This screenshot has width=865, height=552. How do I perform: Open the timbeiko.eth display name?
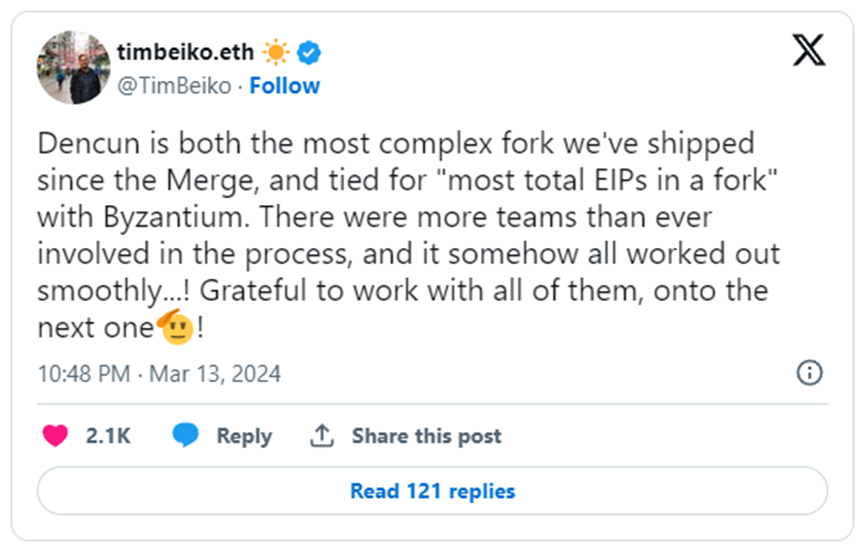pyautogui.click(x=187, y=53)
